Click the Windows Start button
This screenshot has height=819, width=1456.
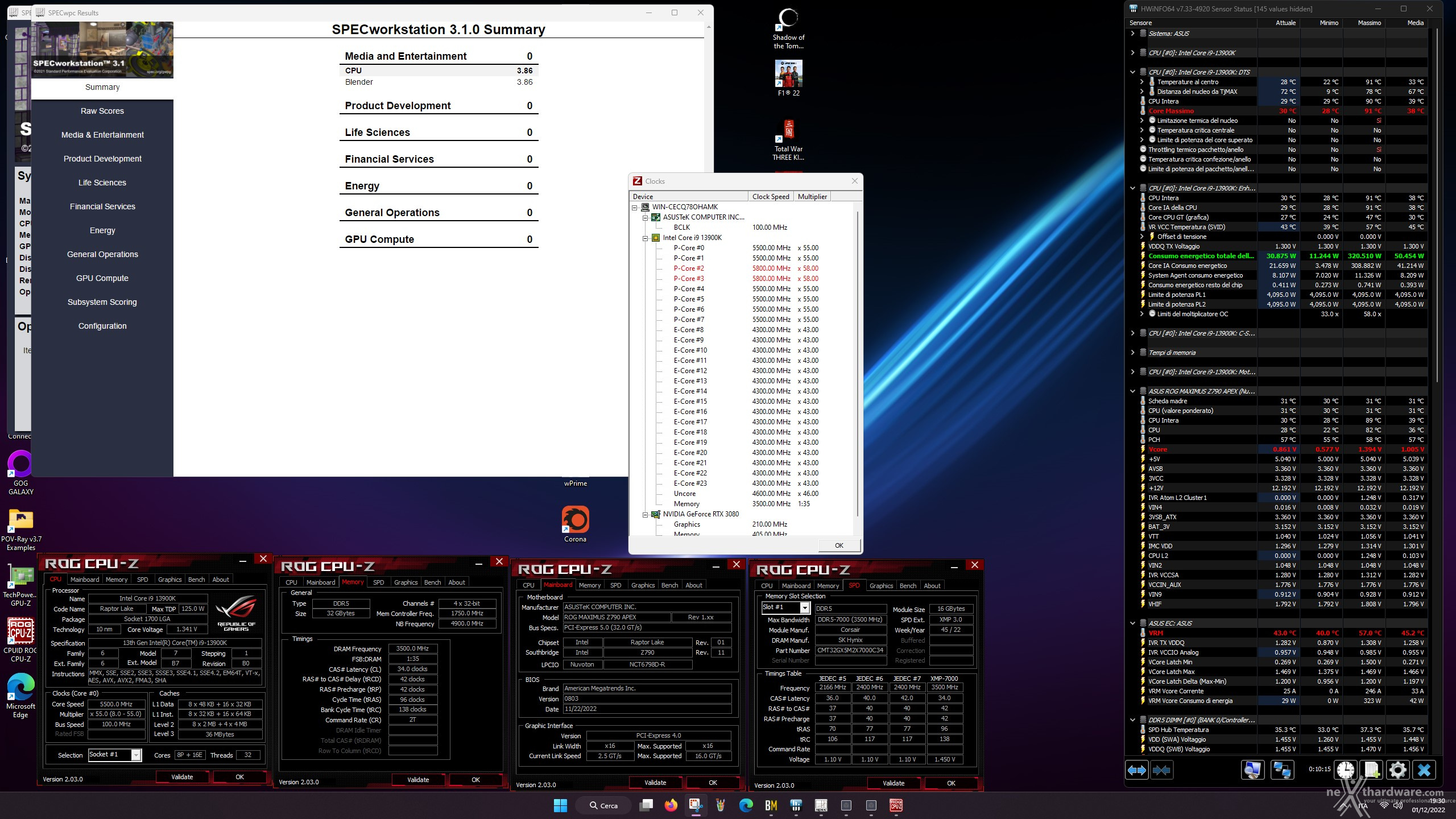(x=560, y=805)
